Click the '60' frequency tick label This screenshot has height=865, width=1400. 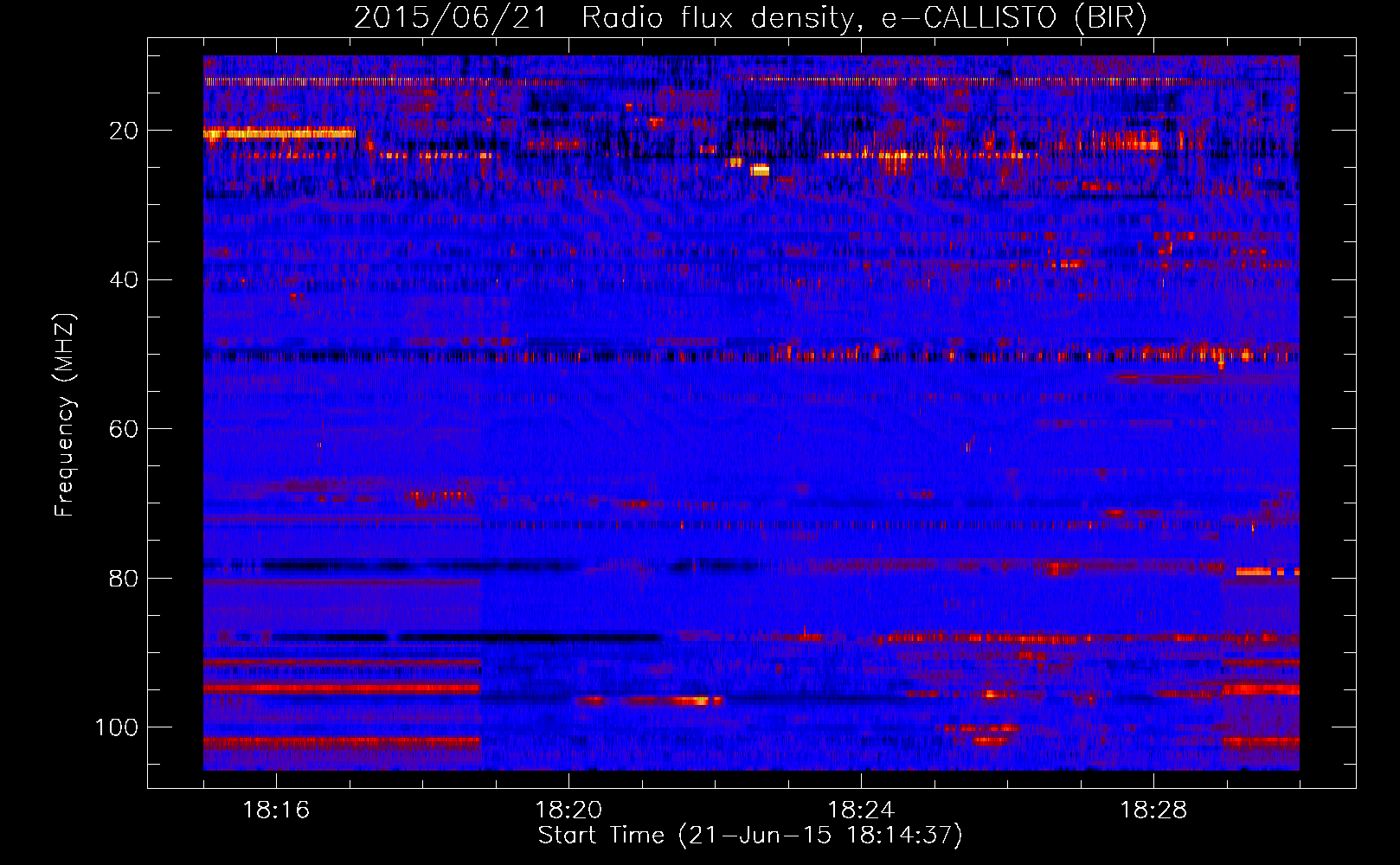[124, 429]
